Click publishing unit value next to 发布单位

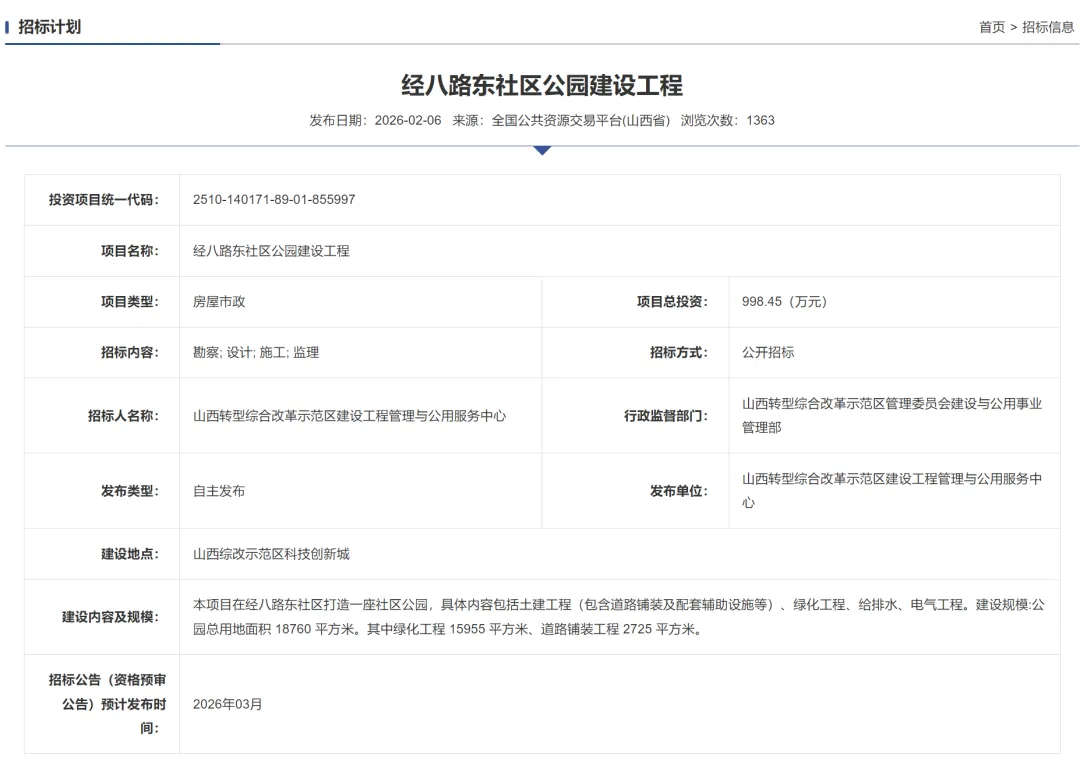[x=892, y=490]
